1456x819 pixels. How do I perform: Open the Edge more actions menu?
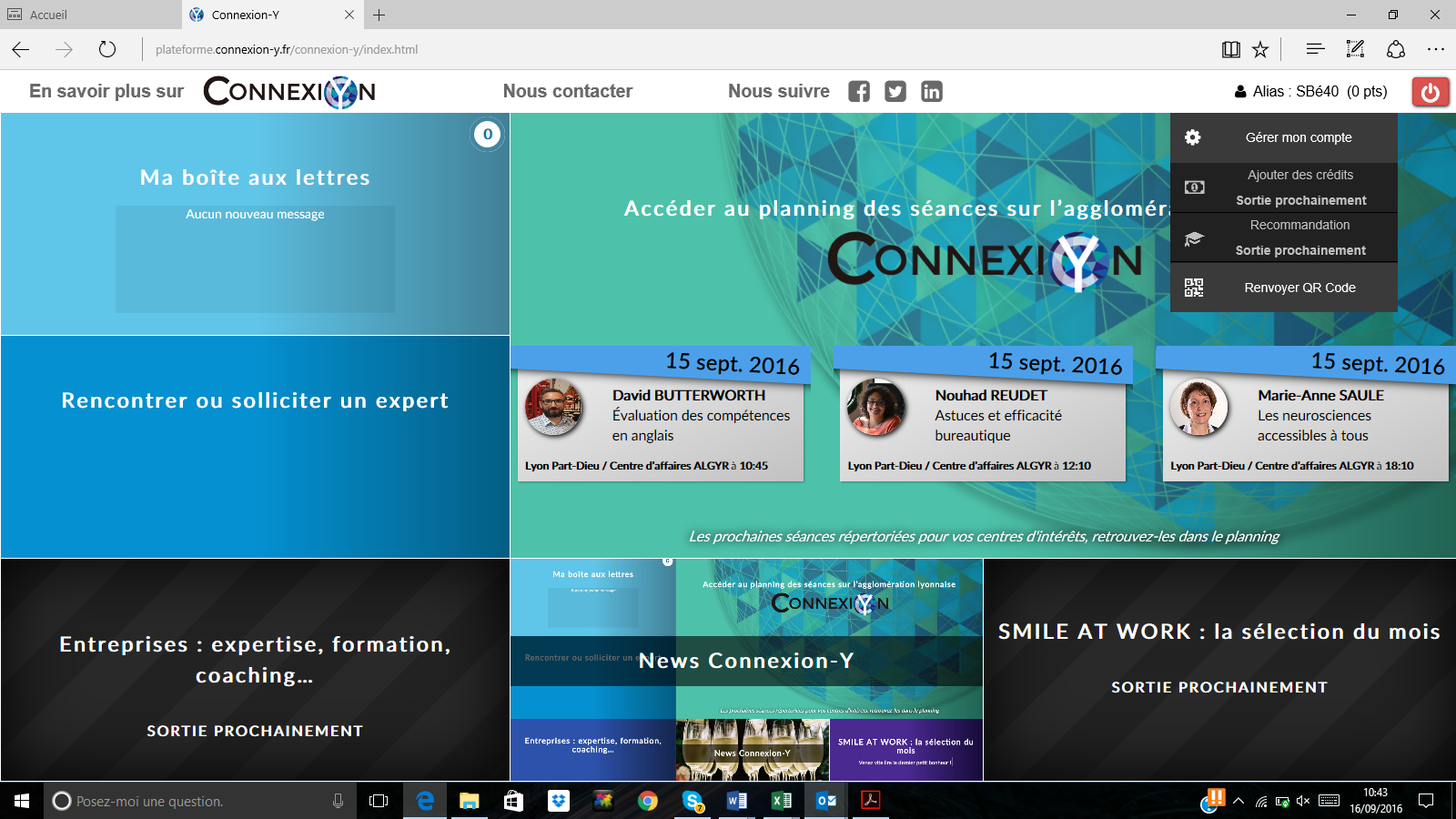pos(1436,49)
